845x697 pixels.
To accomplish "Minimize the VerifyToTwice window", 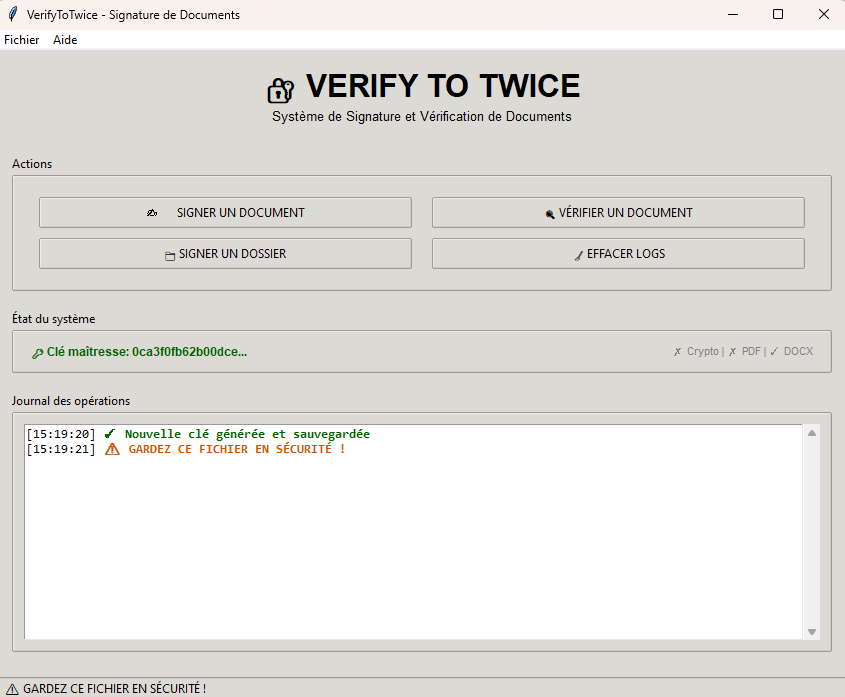I will click(733, 15).
